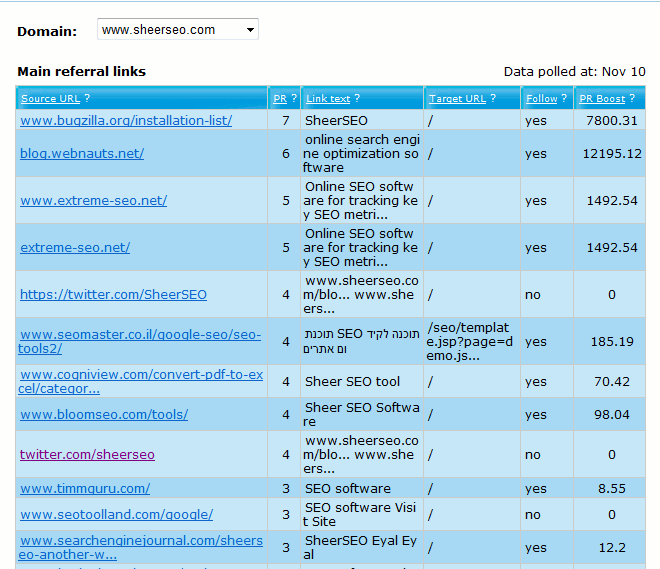This screenshot has height=569, width=660.
Task: Select link text 'Sheer SEO Software'
Action: [x=361, y=415]
